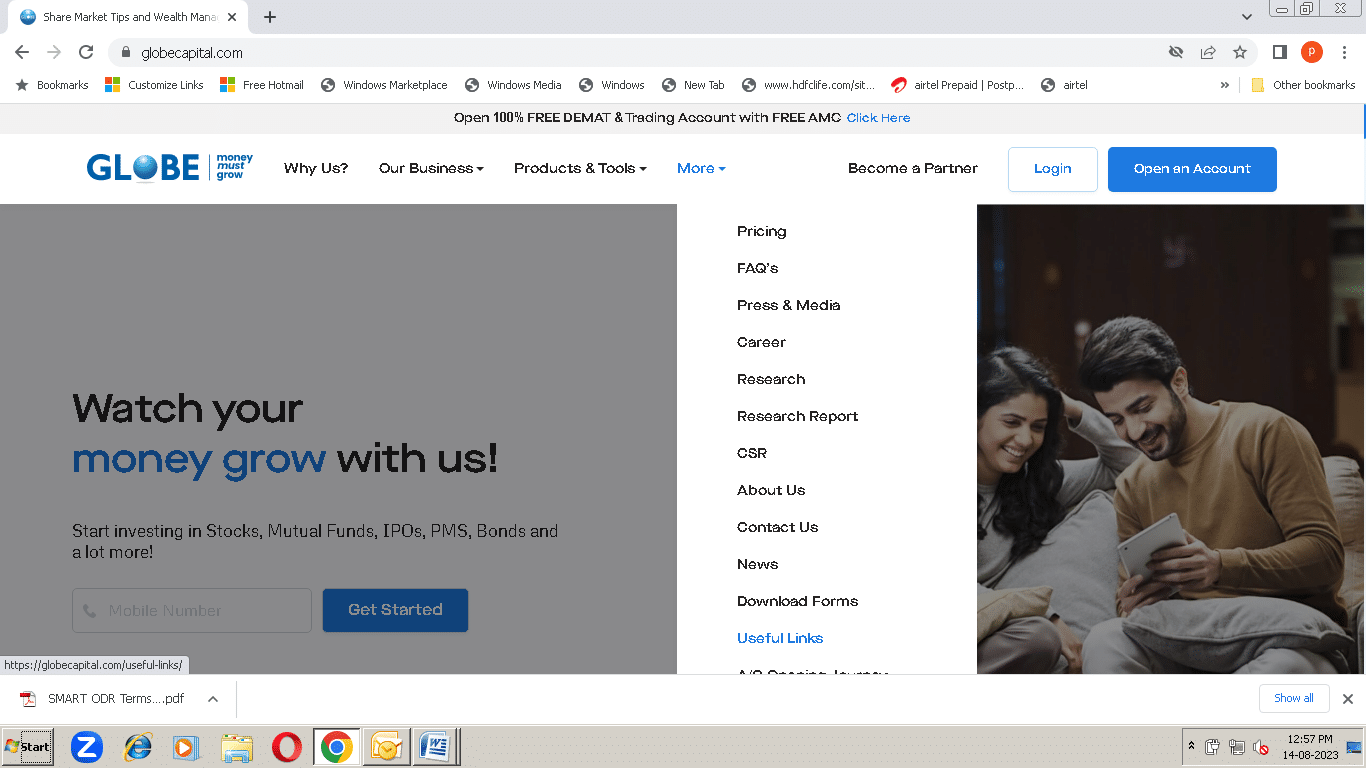Click the GLOBE logo
This screenshot has width=1366, height=768.
click(170, 168)
